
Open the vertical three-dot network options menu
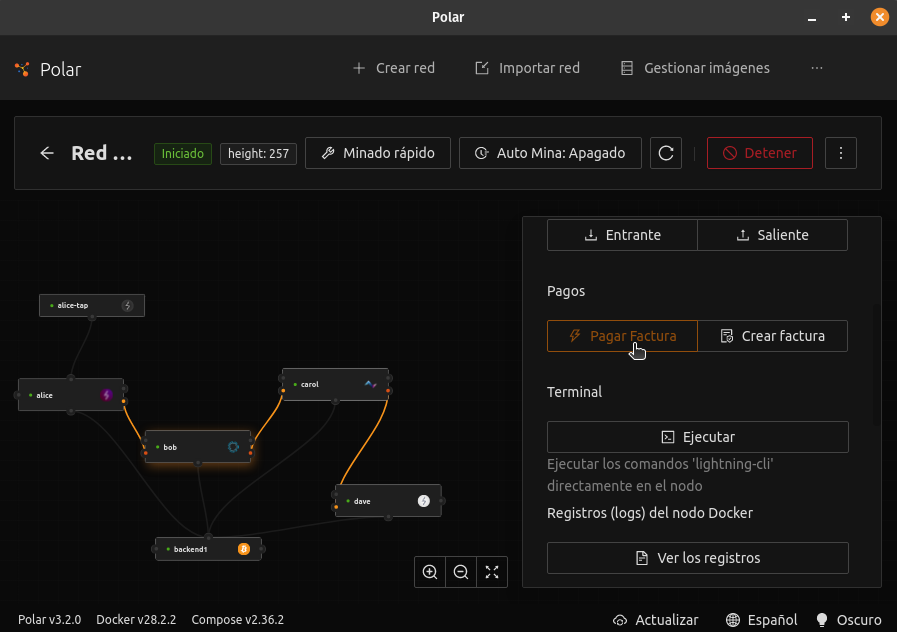pos(841,153)
